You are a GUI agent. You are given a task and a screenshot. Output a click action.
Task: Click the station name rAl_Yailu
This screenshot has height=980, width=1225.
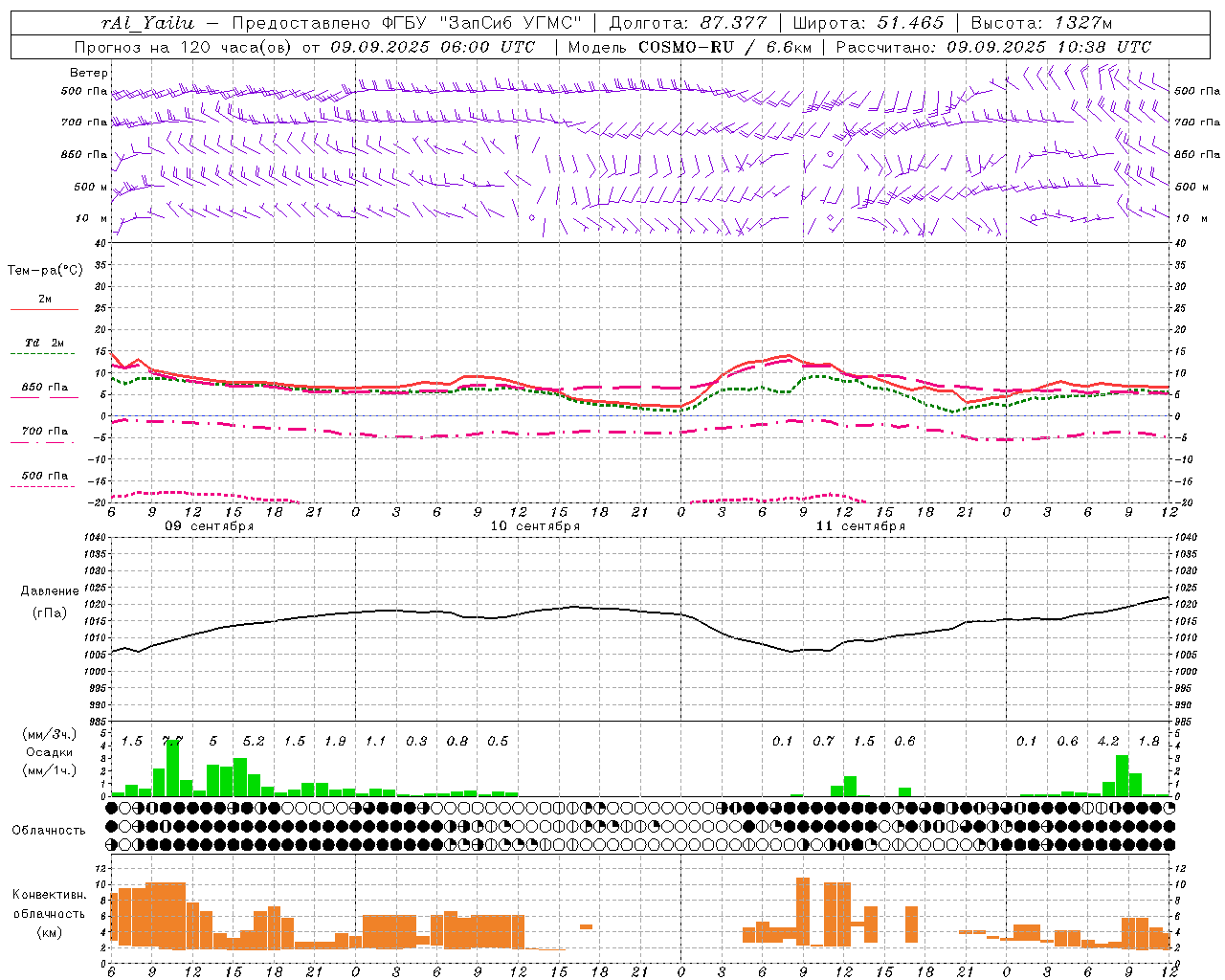(x=147, y=23)
